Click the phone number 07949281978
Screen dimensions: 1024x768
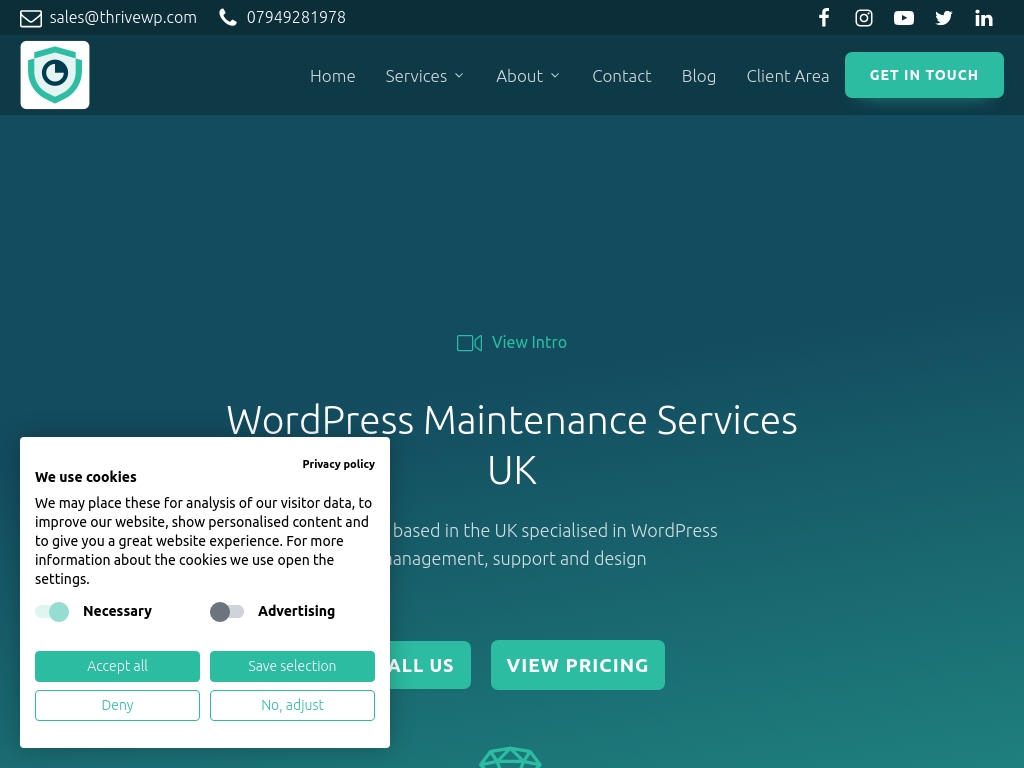pyautogui.click(x=296, y=18)
